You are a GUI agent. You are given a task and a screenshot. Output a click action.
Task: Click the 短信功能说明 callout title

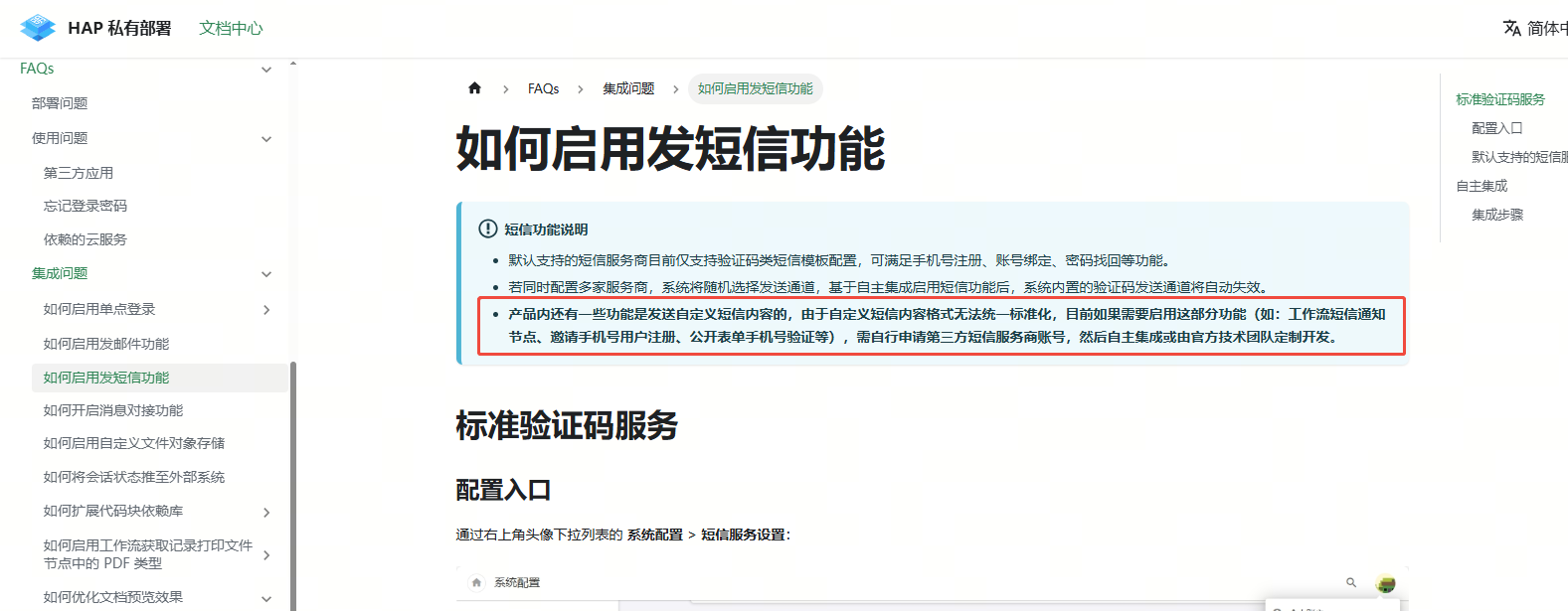tap(546, 229)
